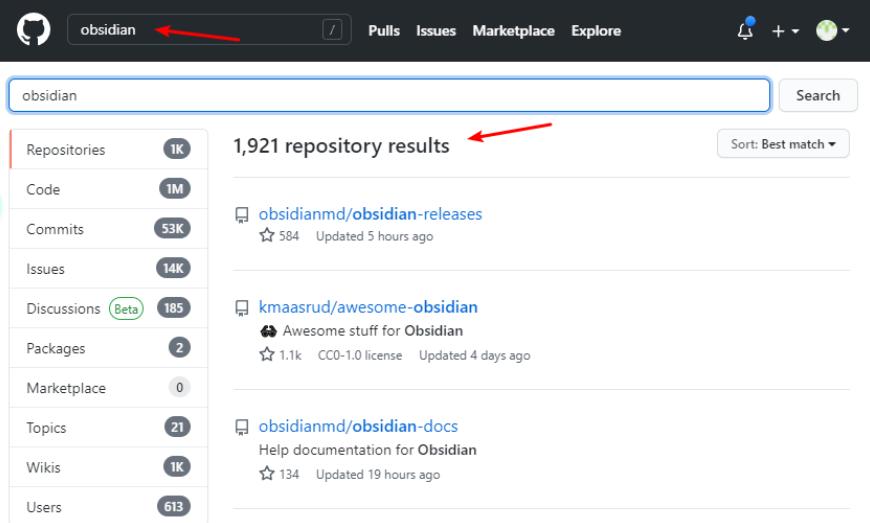Open kmaasrud/awesome-obsidian repository link

pyautogui.click(x=368, y=307)
